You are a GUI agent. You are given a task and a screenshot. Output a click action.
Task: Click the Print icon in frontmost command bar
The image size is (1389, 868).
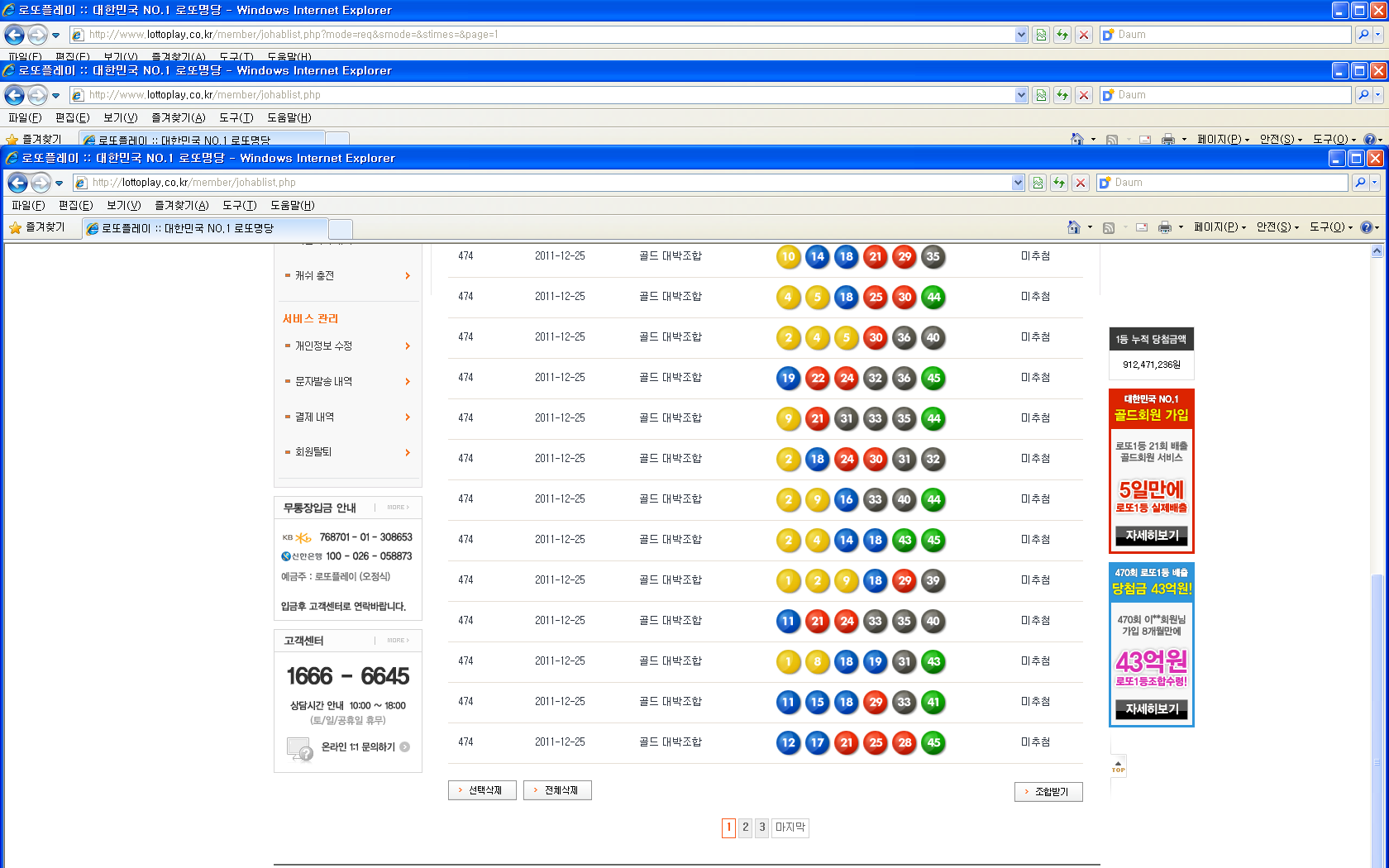1164,227
